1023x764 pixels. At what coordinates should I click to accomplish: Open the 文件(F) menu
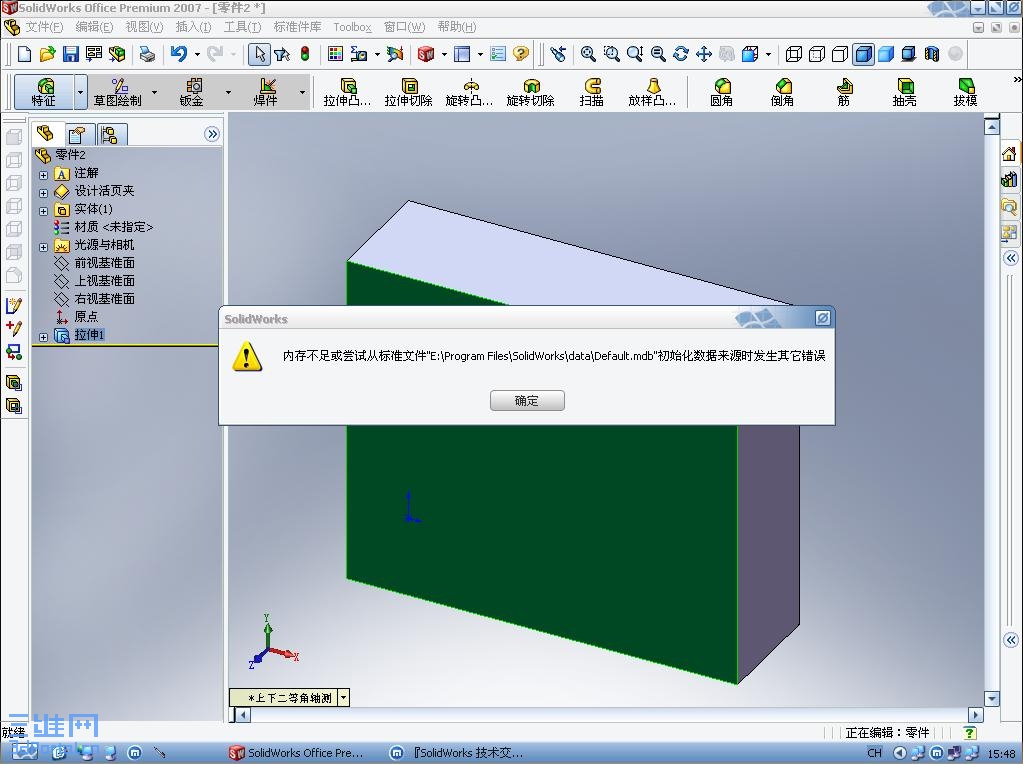tap(44, 27)
